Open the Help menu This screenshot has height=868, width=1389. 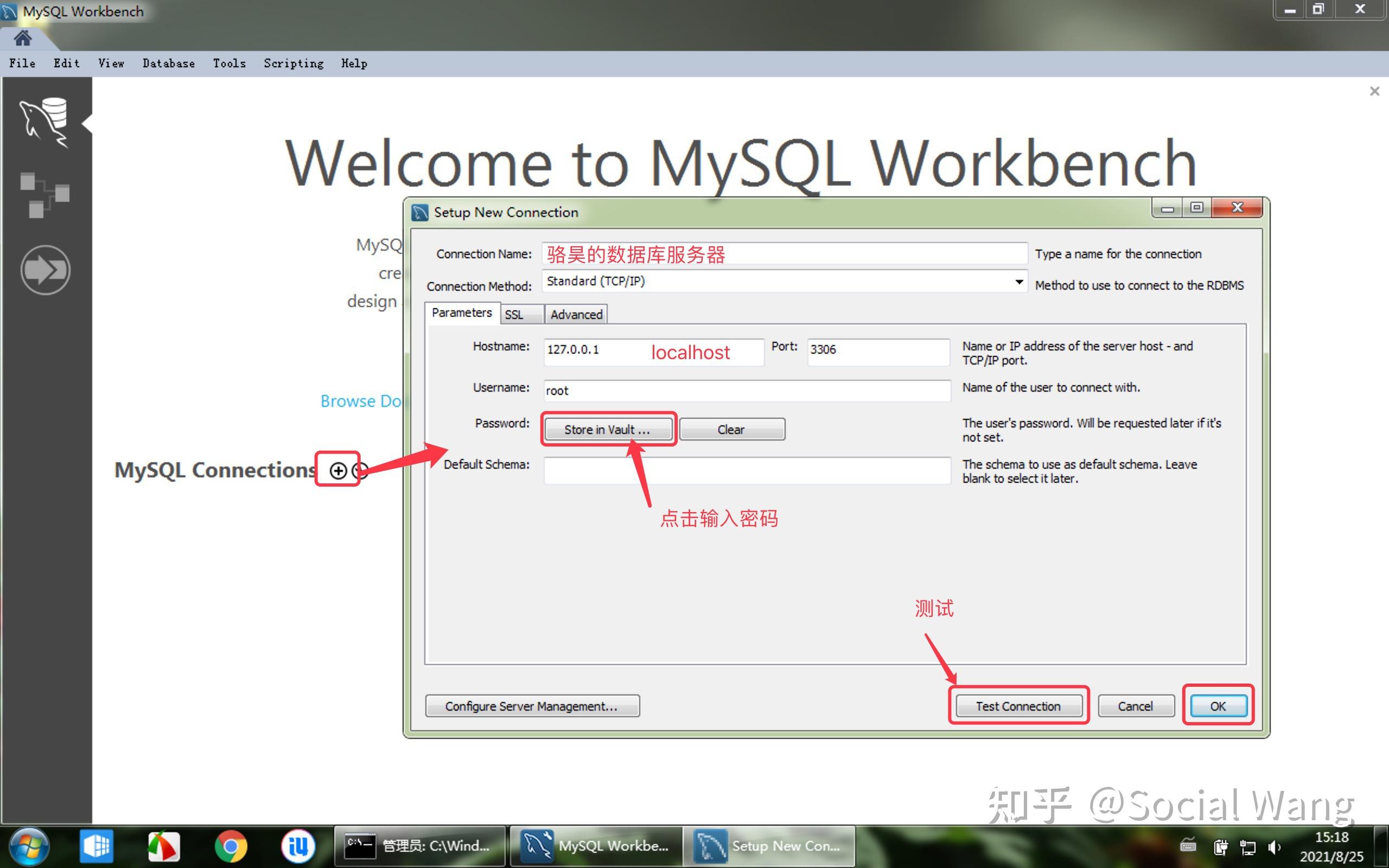tap(354, 63)
